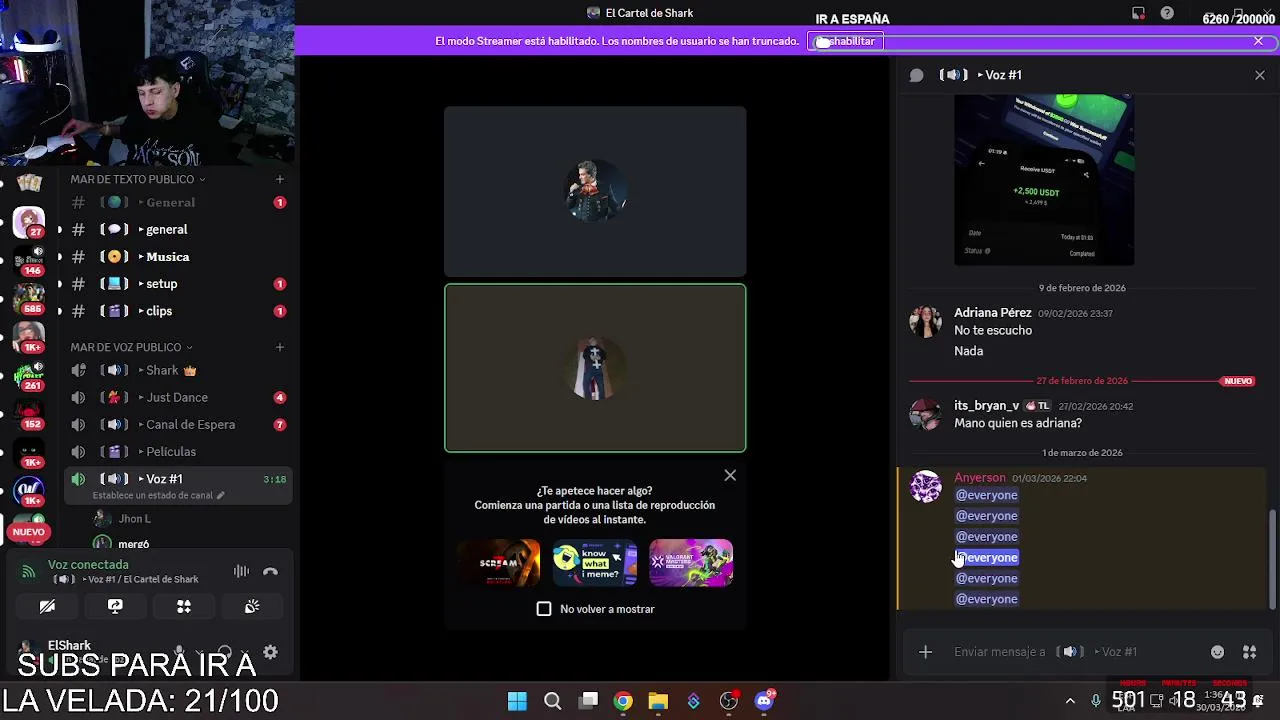Toggle noise suppression waveform icon
The image size is (1280, 720).
click(x=241, y=571)
